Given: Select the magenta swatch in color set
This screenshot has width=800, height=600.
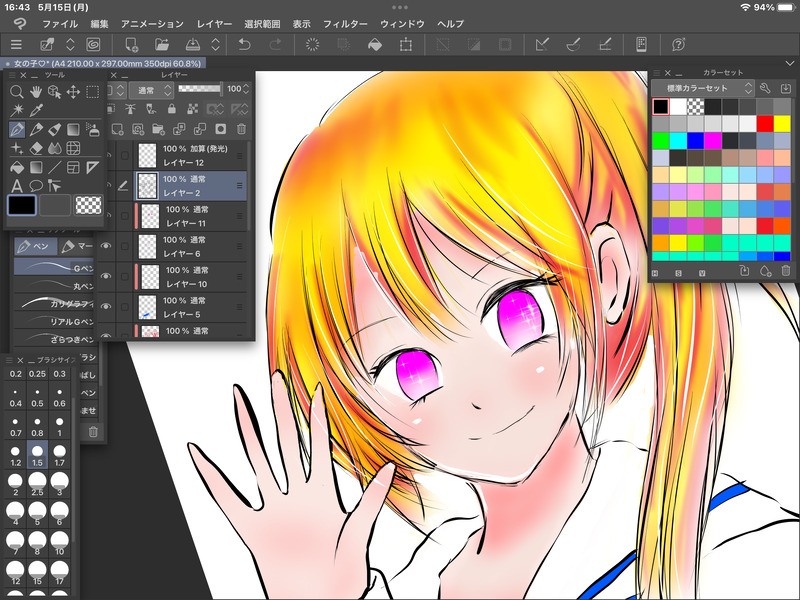Looking at the screenshot, I should tap(713, 141).
